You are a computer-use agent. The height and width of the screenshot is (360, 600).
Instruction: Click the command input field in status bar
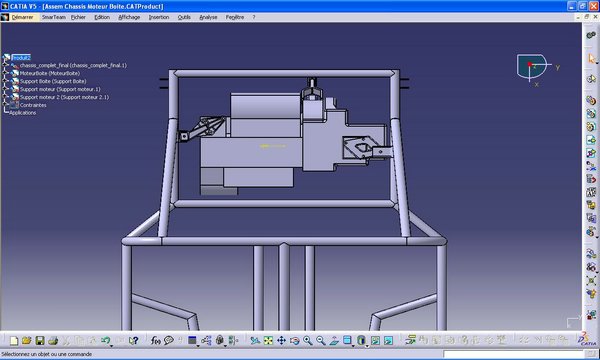[515, 354]
